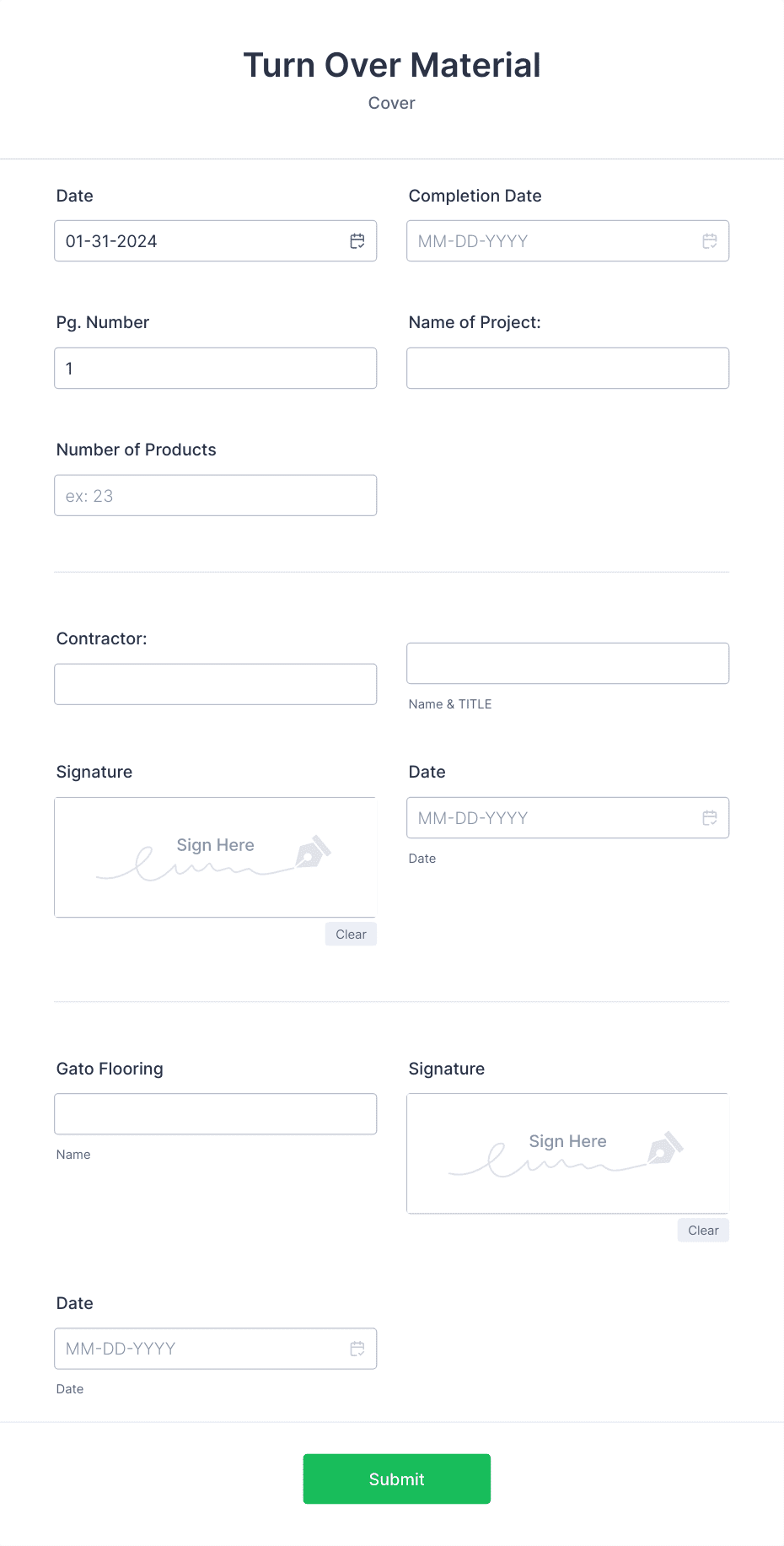
Task: Submit the Turn Over Material form
Action: pyautogui.click(x=396, y=1479)
